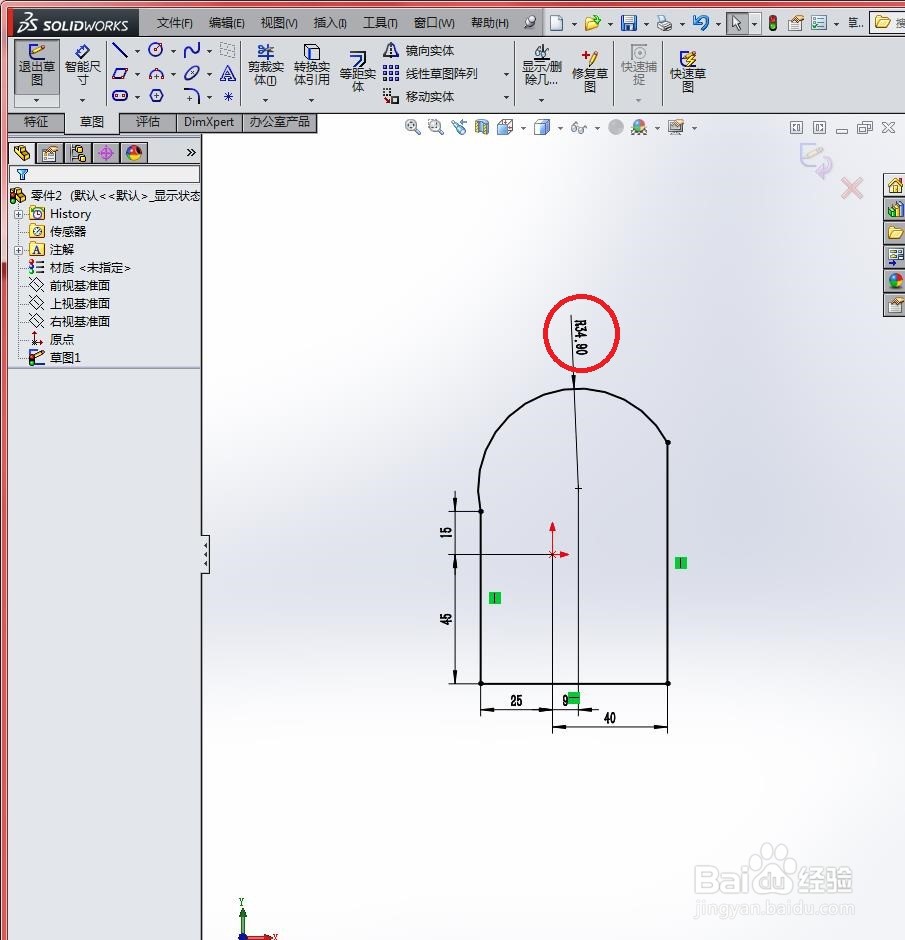
Task: Click Move Entities (移动实体)
Action: pos(418,96)
